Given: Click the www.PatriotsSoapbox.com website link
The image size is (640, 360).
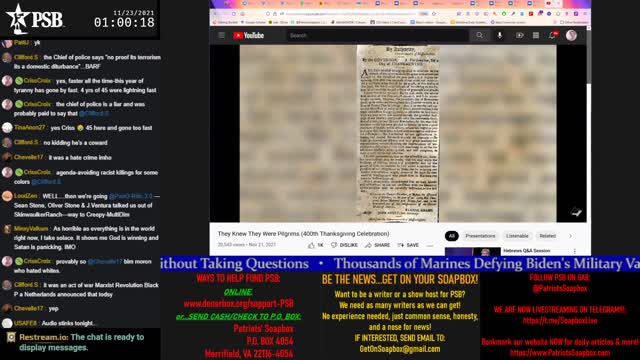Looking at the screenshot, I should [x=560, y=353].
